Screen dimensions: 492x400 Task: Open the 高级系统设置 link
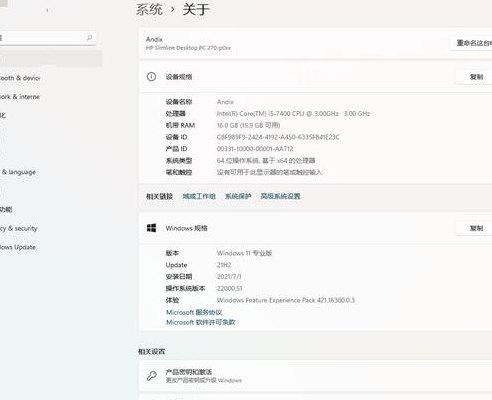tap(280, 196)
